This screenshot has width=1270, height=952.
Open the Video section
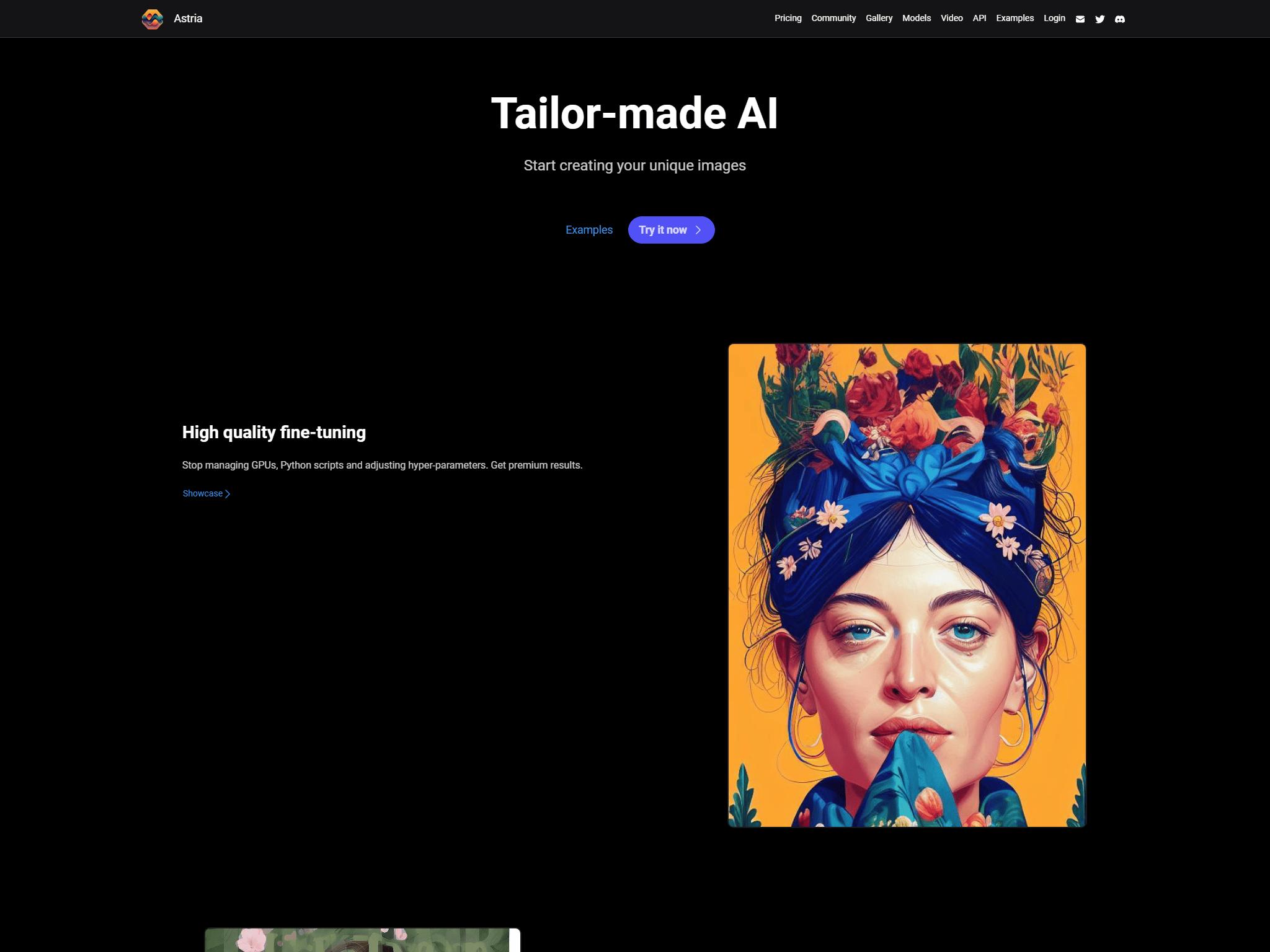952,18
